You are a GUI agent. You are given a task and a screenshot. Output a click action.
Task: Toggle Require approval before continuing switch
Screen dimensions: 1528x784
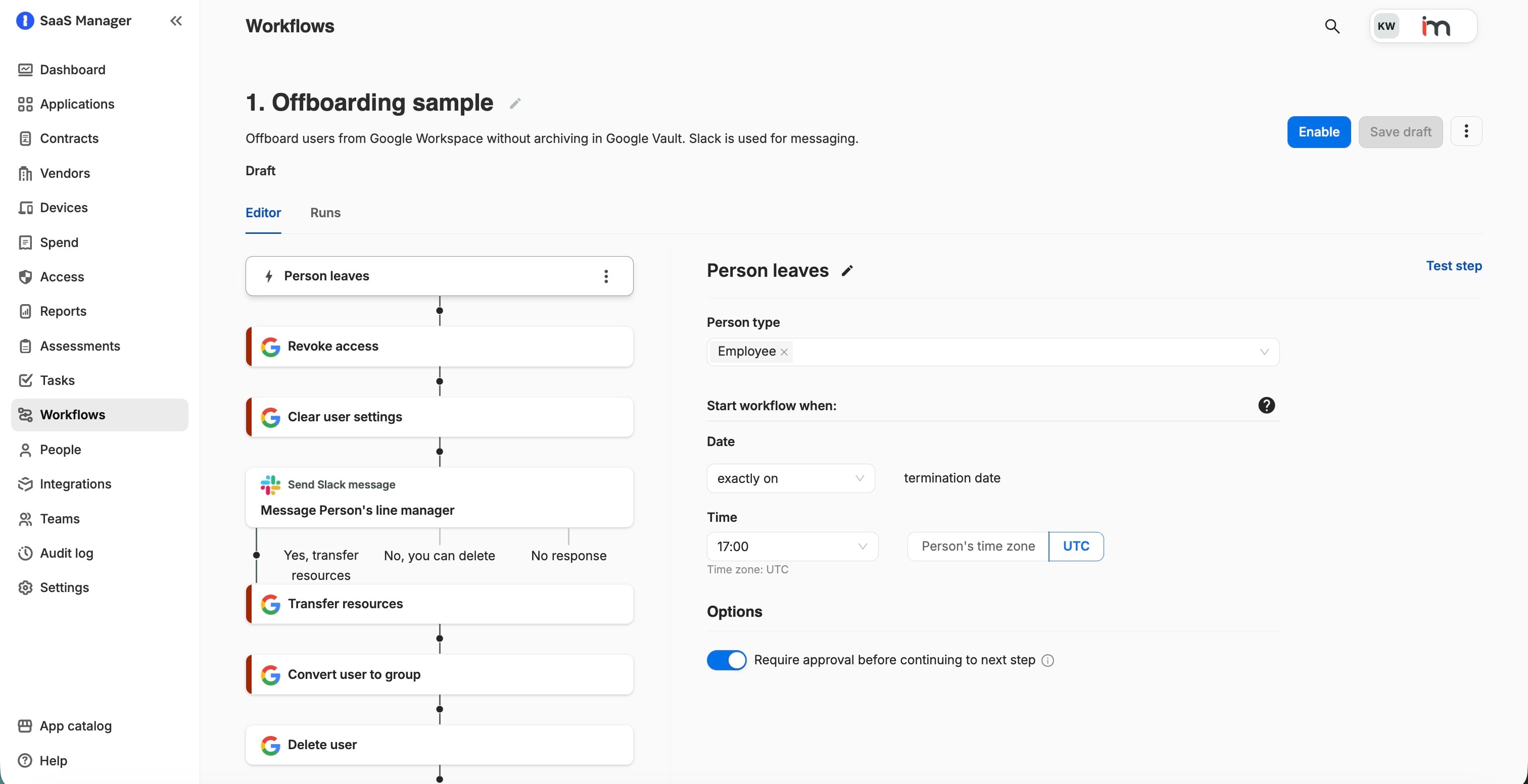click(x=726, y=660)
